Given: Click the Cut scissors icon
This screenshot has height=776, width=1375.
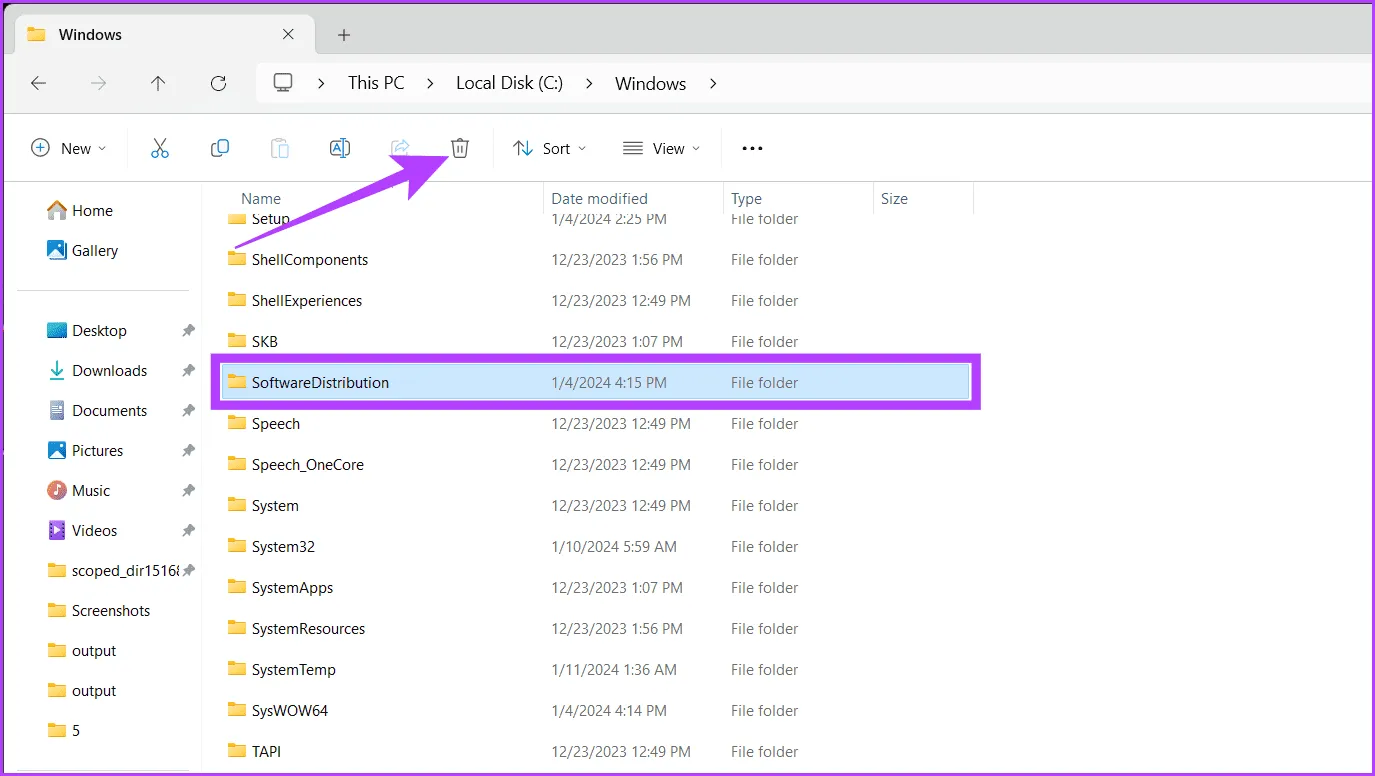Looking at the screenshot, I should (160, 148).
